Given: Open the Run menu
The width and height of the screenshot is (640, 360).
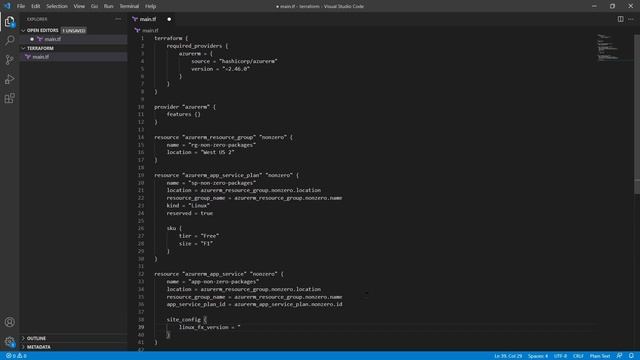Looking at the screenshot, I should coord(109,6).
